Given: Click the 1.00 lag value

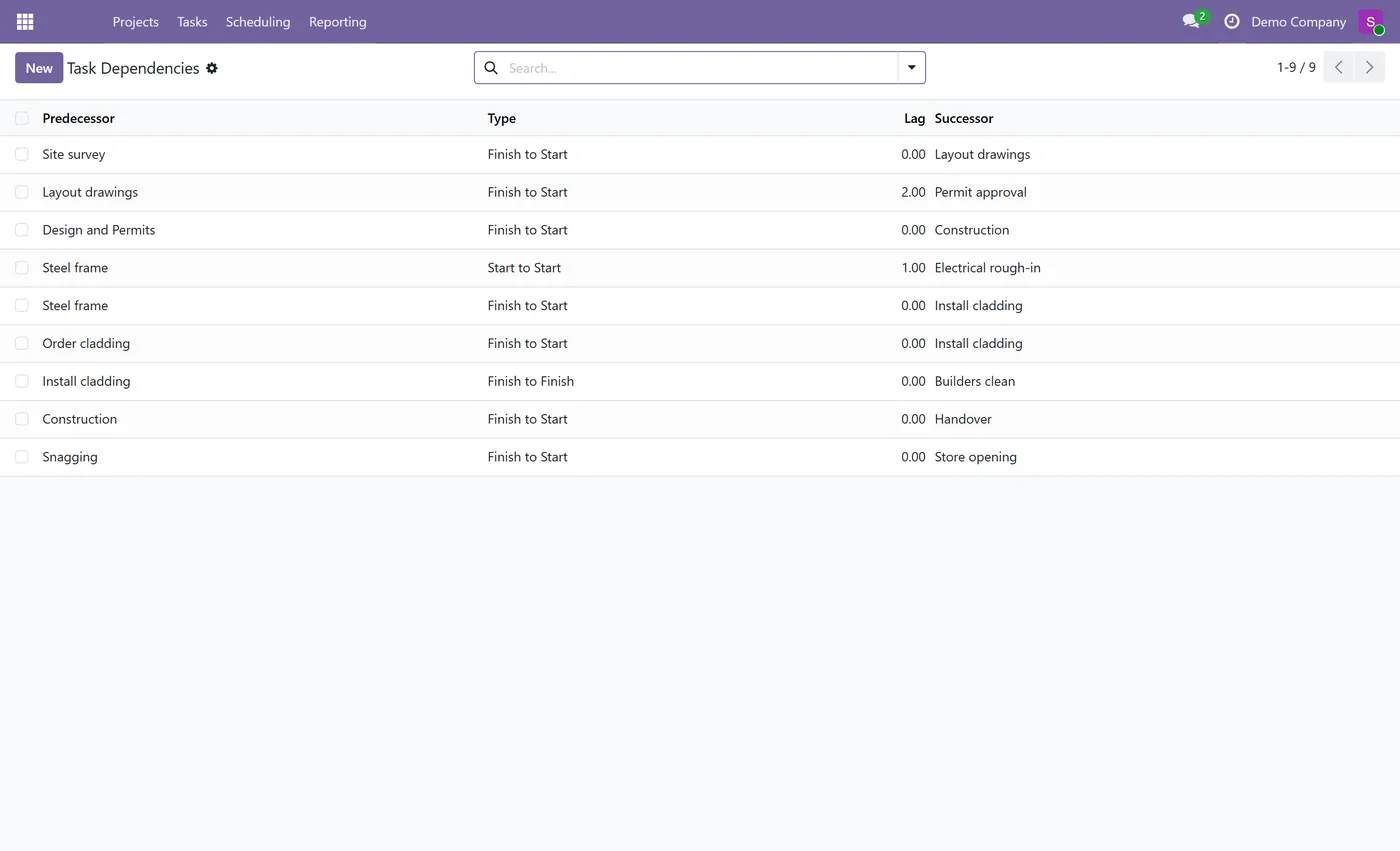Looking at the screenshot, I should (913, 268).
